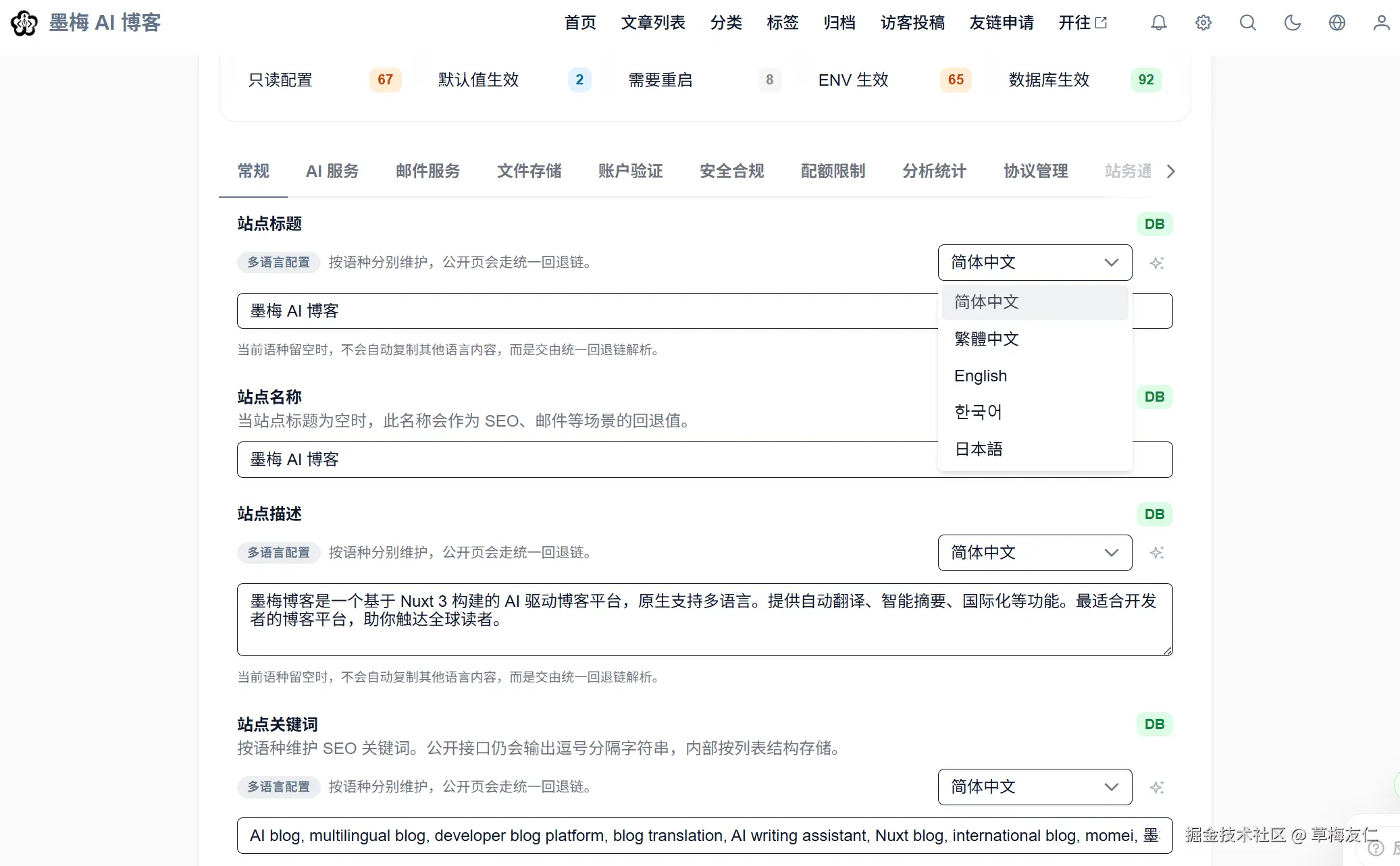1400x866 pixels.
Task: Click the search magnifier icon
Action: [x=1247, y=23]
